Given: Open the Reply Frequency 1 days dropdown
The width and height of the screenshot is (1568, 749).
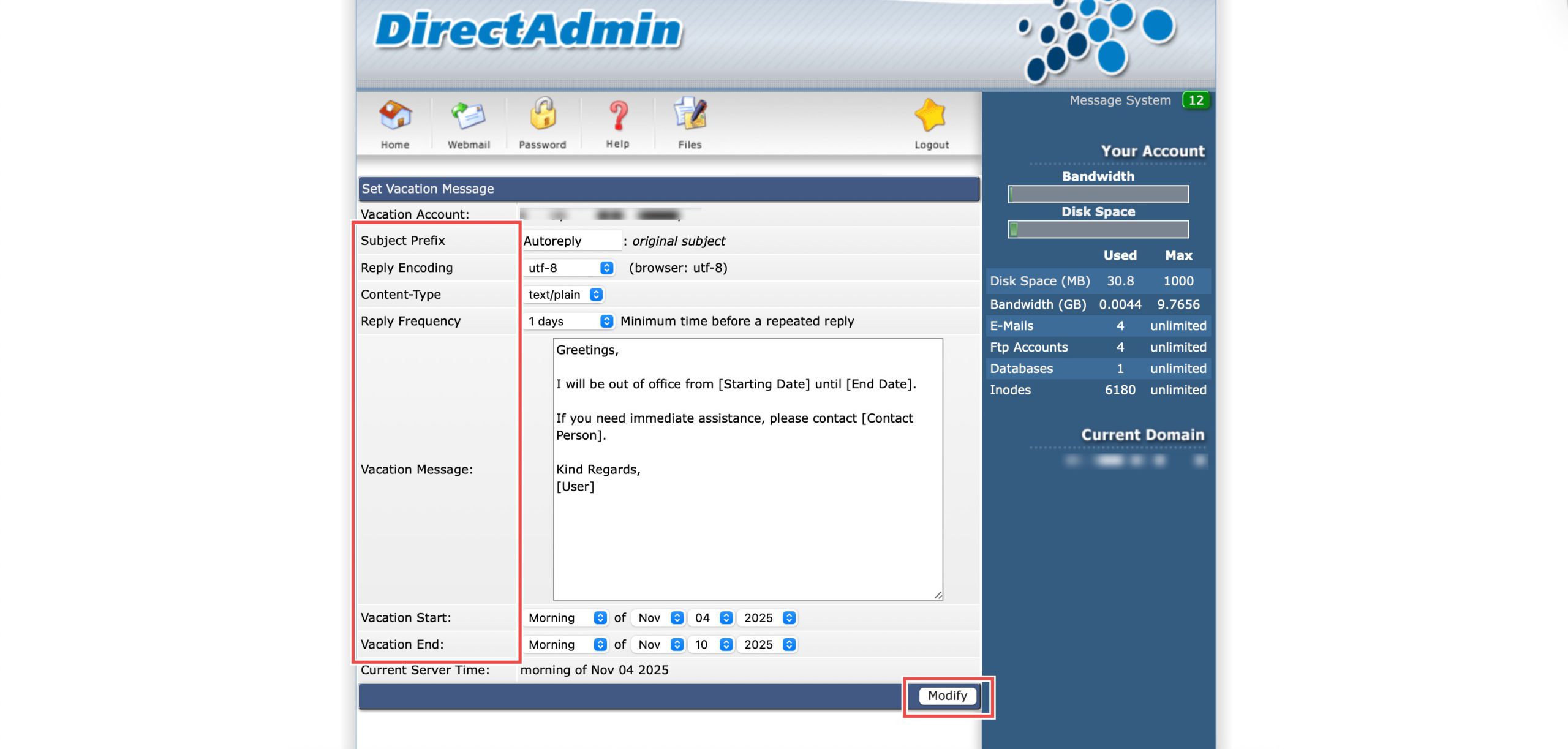Looking at the screenshot, I should (569, 322).
